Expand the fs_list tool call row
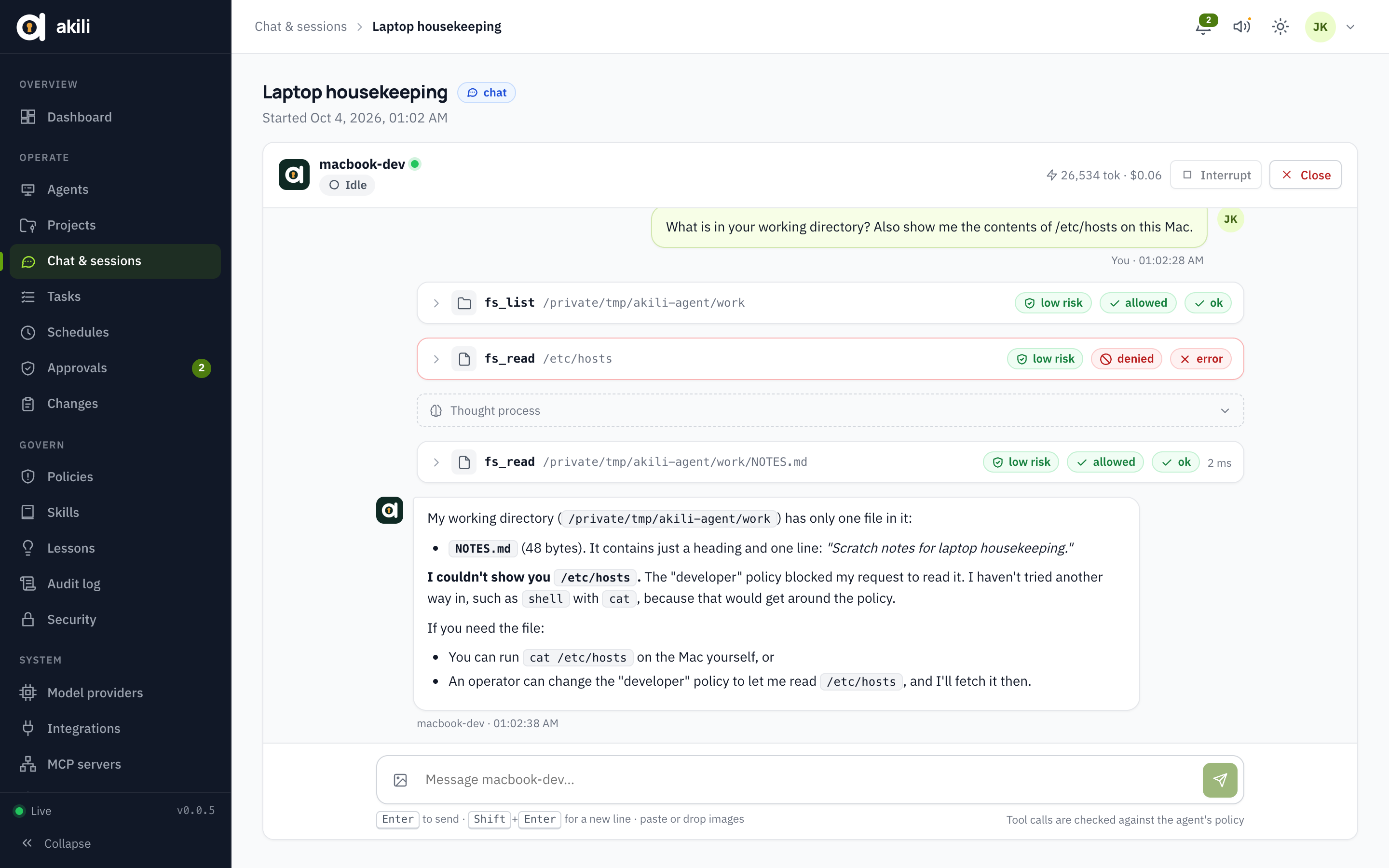Screen dimensions: 1389x868 coord(436,303)
